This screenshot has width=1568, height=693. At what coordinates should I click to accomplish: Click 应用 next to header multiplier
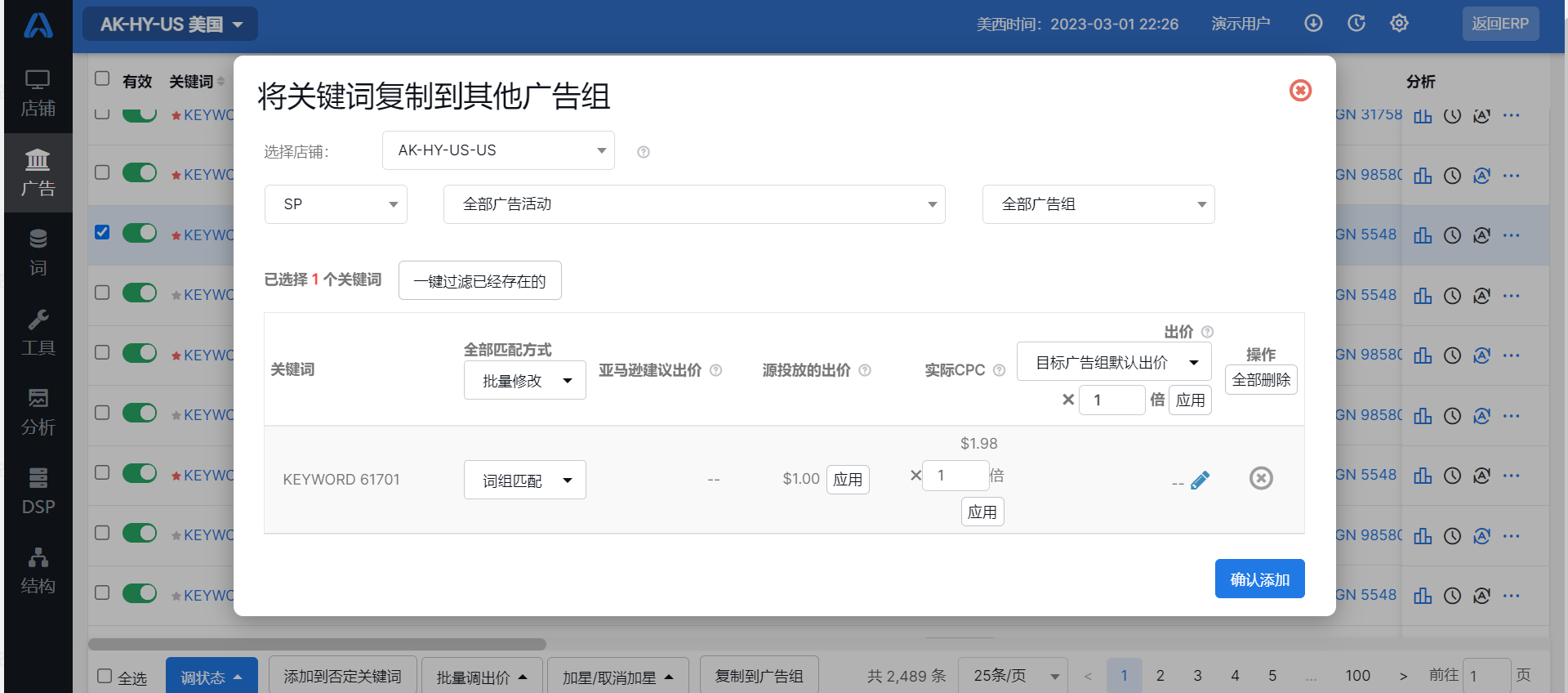click(x=1190, y=400)
